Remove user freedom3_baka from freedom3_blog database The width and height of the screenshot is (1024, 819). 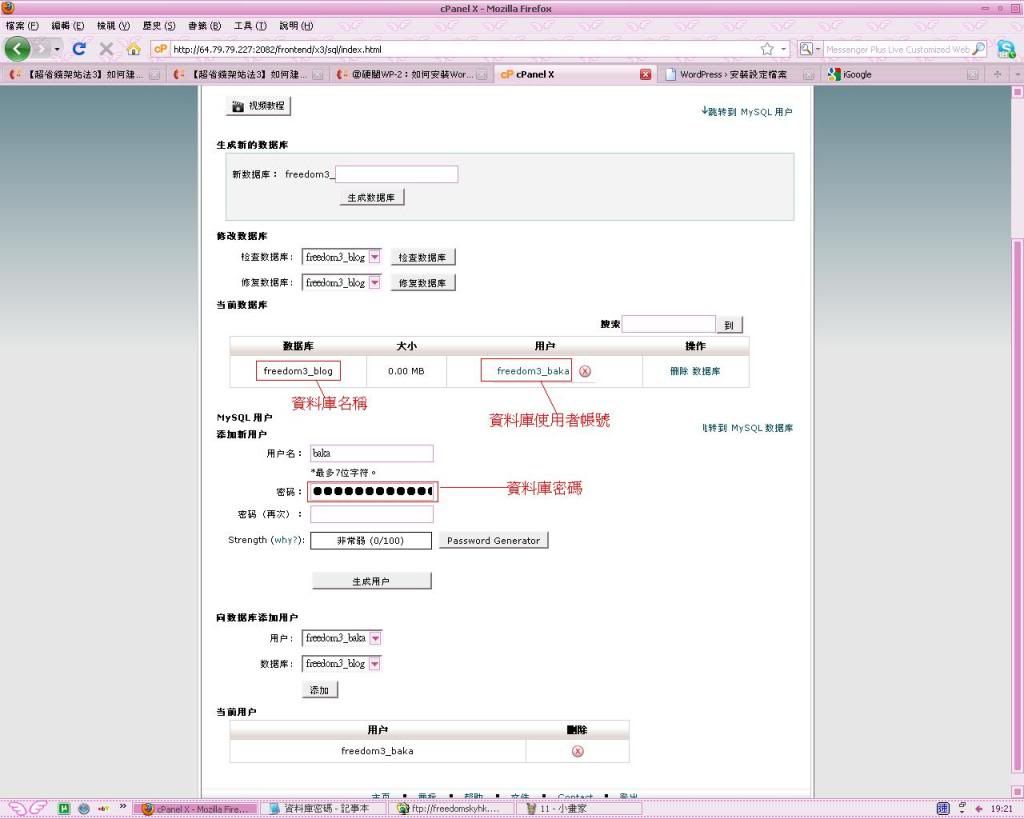[585, 371]
